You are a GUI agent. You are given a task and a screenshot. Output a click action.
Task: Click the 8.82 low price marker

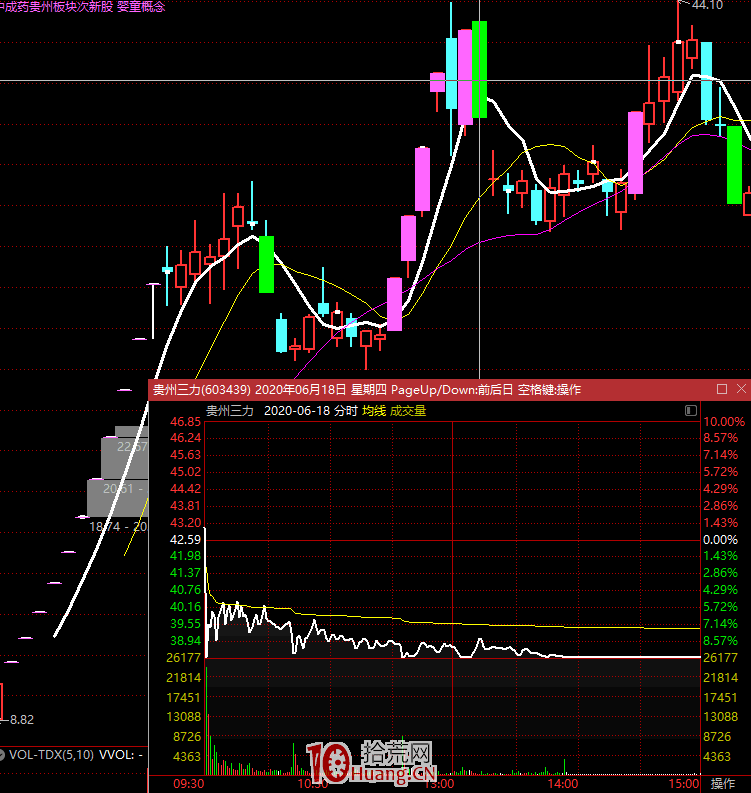(22, 720)
